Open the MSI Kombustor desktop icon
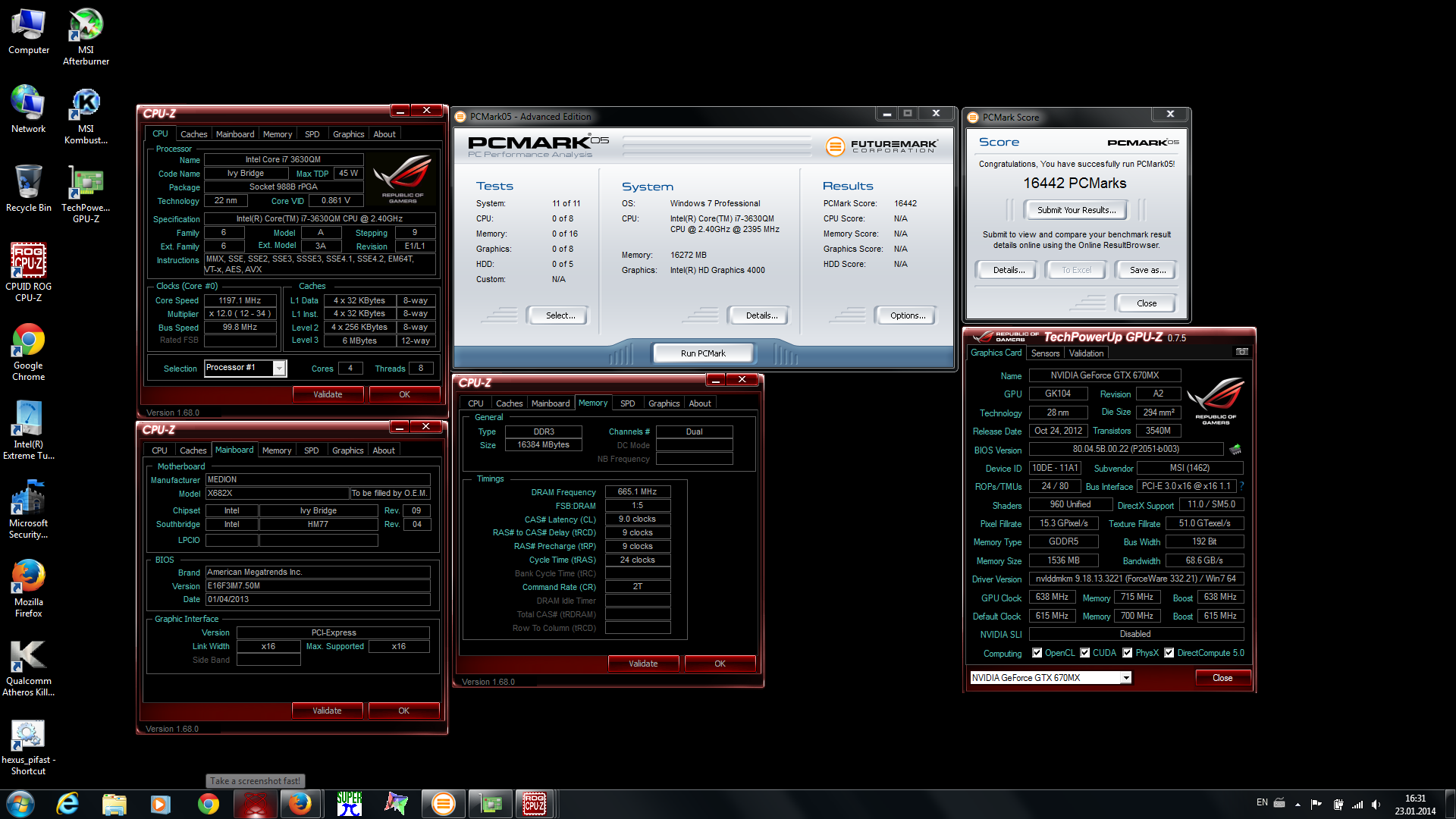The width and height of the screenshot is (1456, 819). click(x=86, y=115)
